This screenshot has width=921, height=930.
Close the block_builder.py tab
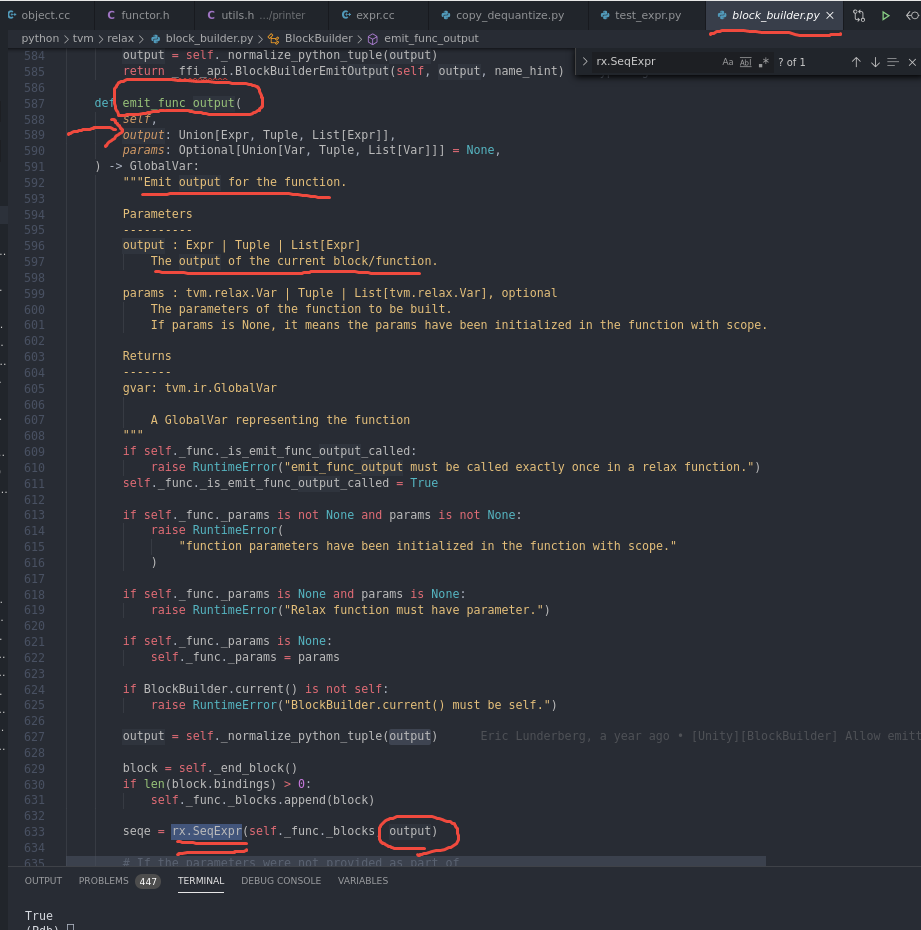click(830, 15)
